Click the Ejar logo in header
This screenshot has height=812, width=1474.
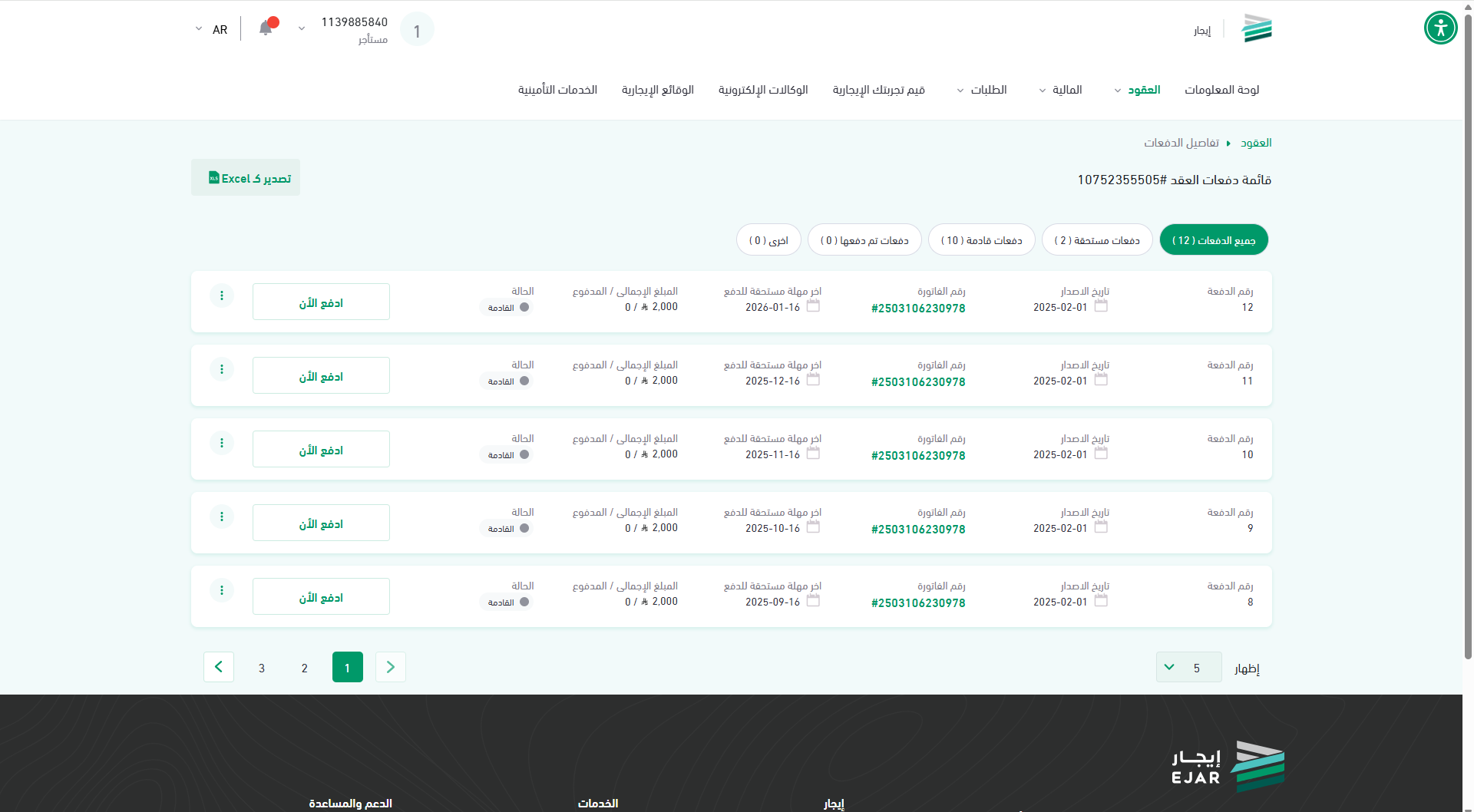click(1256, 28)
